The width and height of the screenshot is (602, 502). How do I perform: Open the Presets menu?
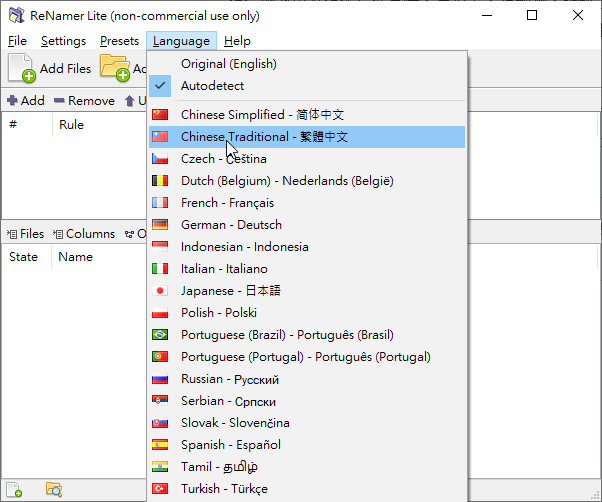[x=119, y=41]
